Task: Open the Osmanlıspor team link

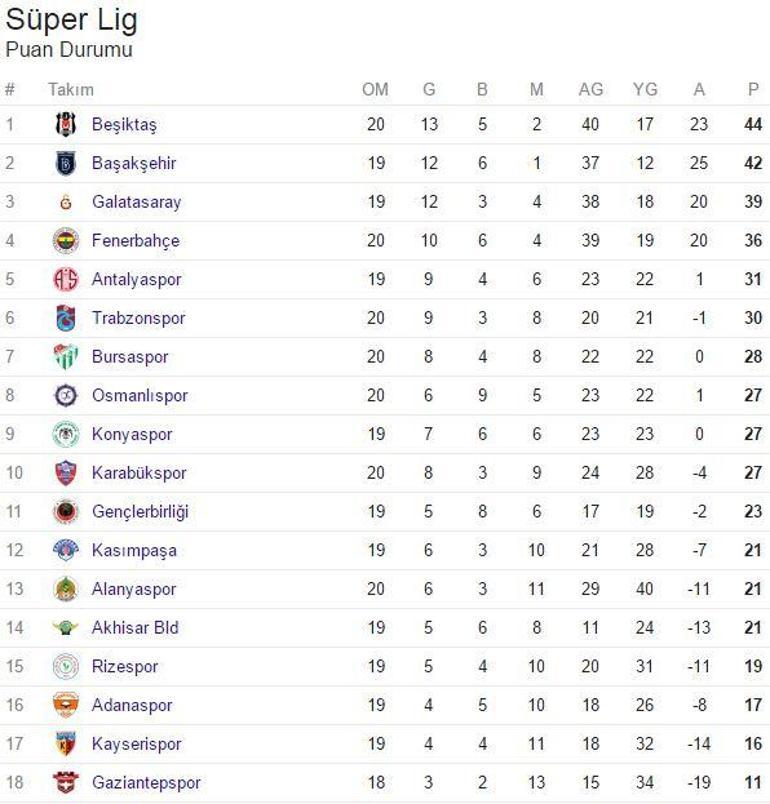Action: click(139, 396)
